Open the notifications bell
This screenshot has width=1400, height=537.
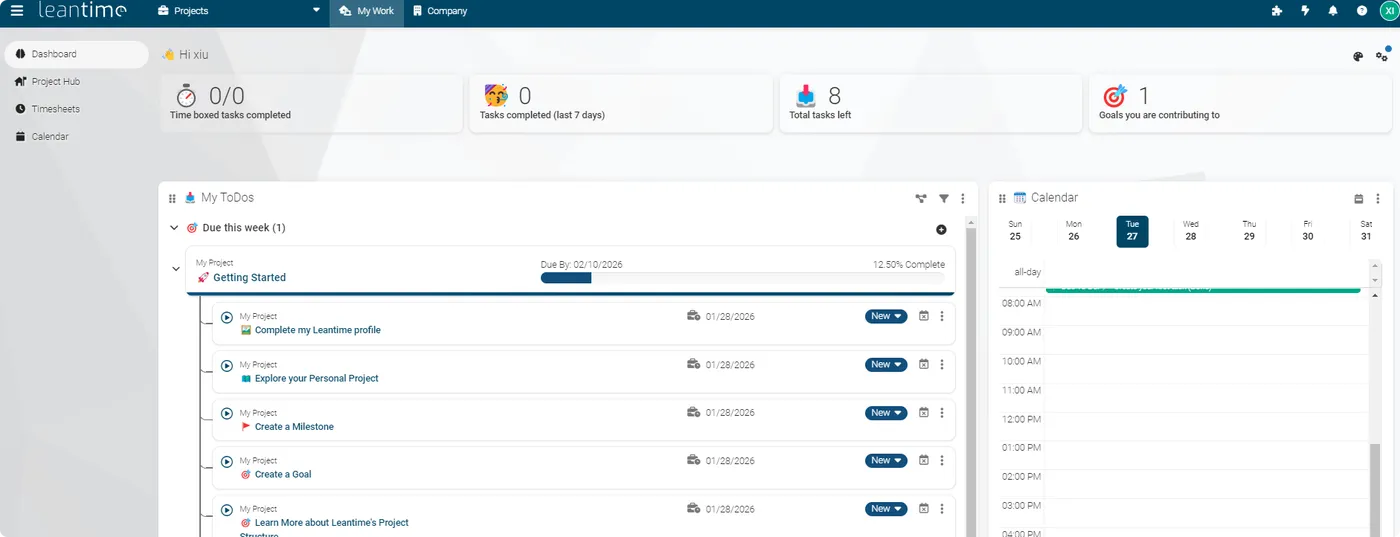[x=1333, y=11]
